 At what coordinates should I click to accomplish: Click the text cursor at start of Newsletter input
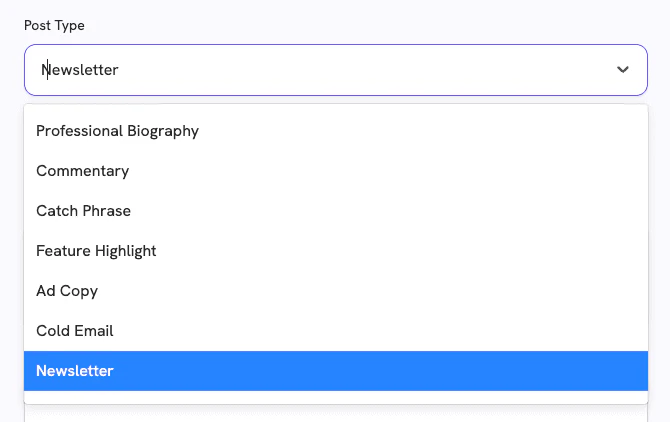pos(44,70)
